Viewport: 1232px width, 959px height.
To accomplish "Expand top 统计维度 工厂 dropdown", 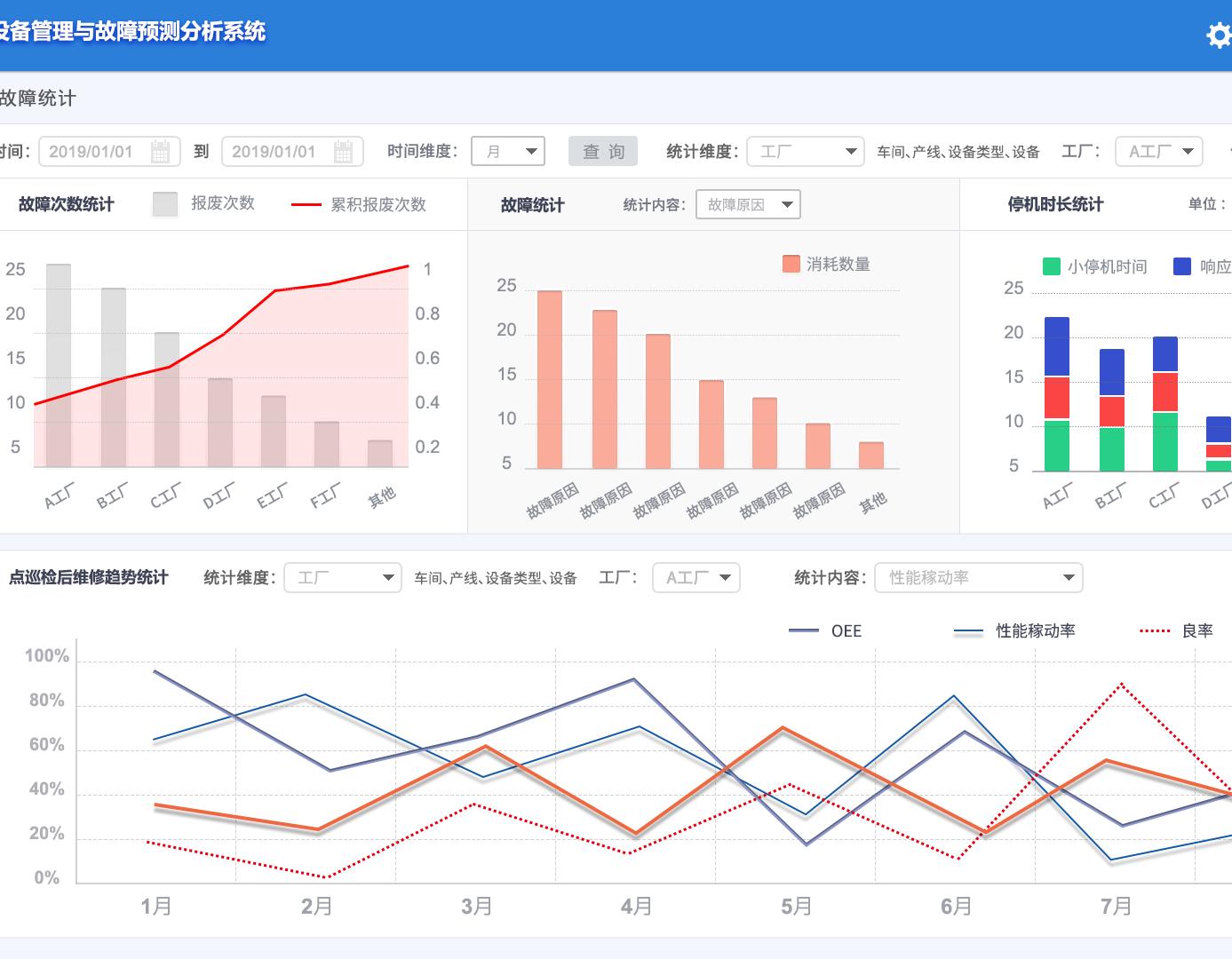I will [806, 152].
